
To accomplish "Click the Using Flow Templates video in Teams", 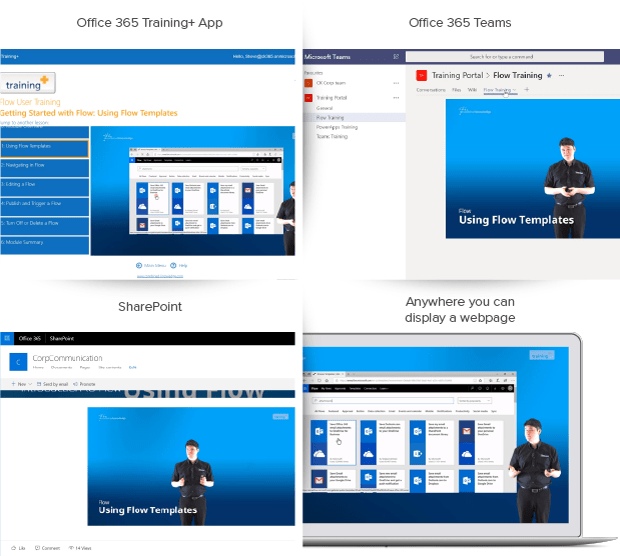I will click(x=533, y=169).
